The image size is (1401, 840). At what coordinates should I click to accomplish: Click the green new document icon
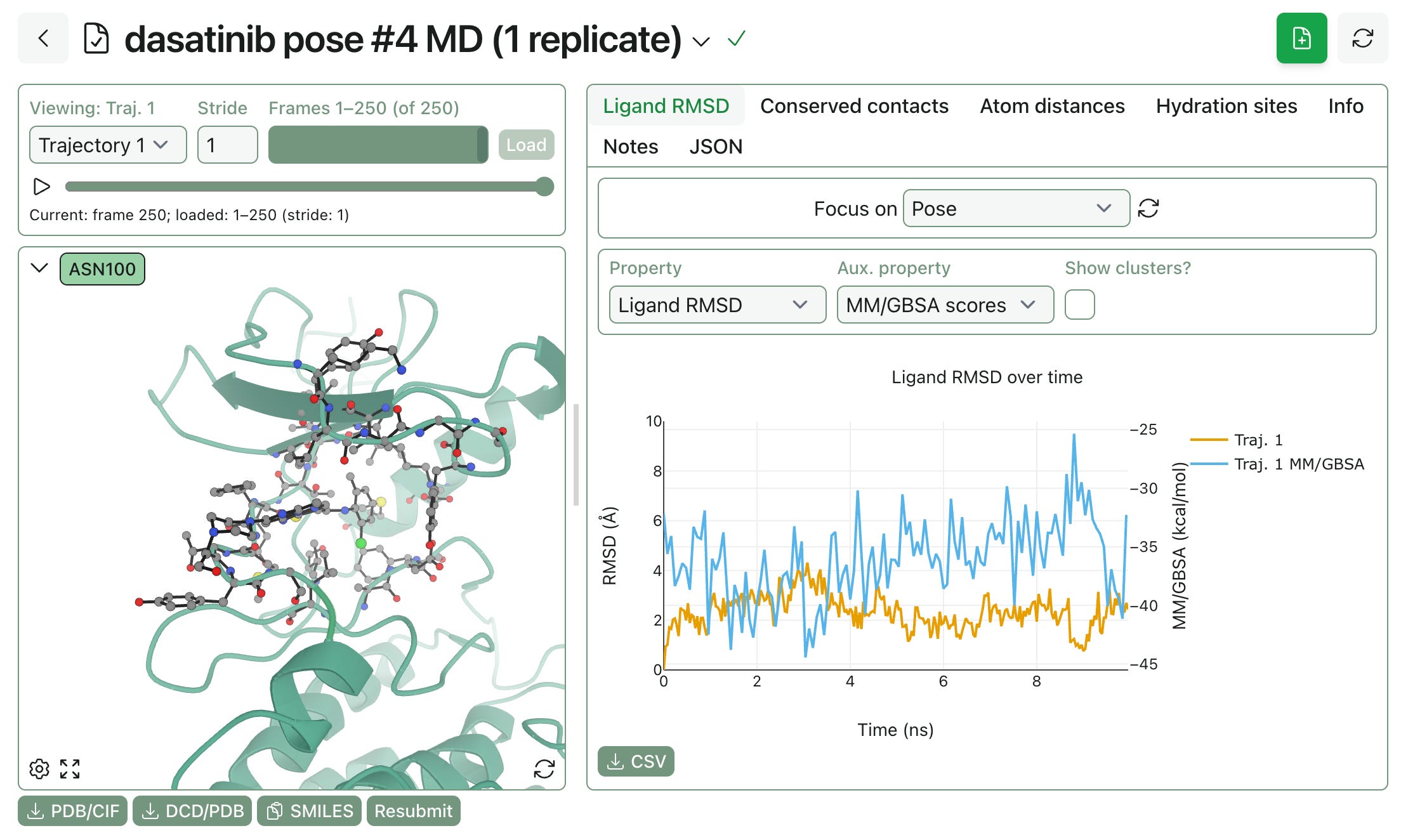pyautogui.click(x=1301, y=38)
